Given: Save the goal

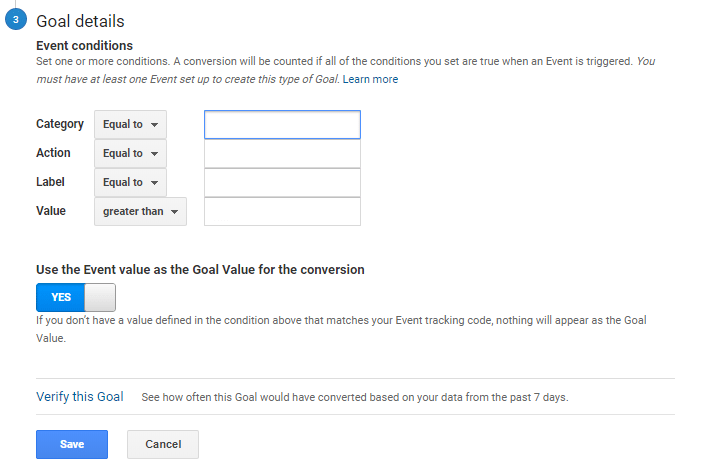Looking at the screenshot, I should coord(72,444).
